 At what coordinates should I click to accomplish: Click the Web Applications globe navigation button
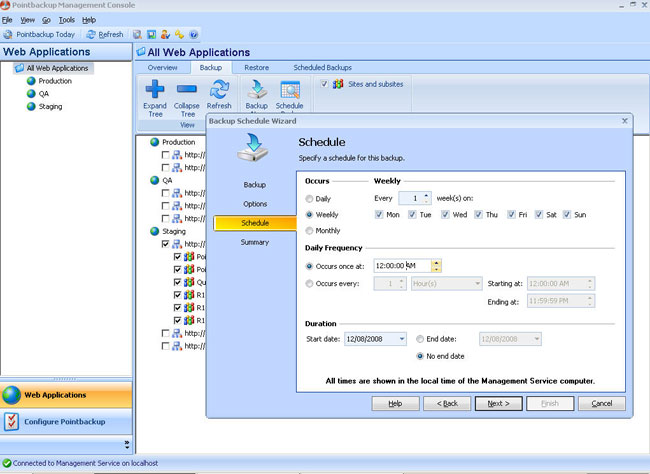[66, 395]
